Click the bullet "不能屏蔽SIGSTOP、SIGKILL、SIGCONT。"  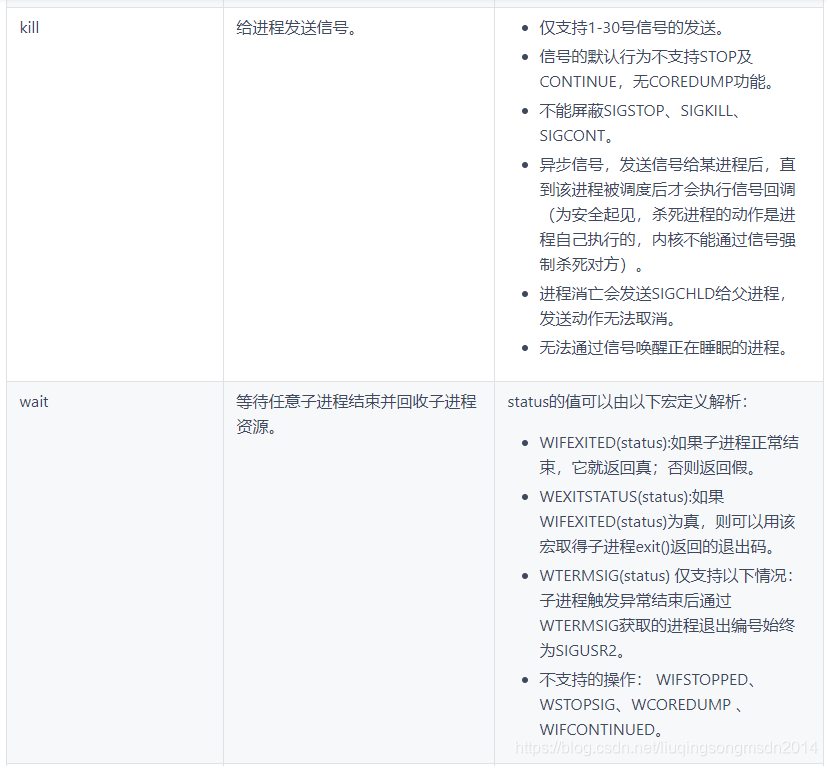(641, 123)
